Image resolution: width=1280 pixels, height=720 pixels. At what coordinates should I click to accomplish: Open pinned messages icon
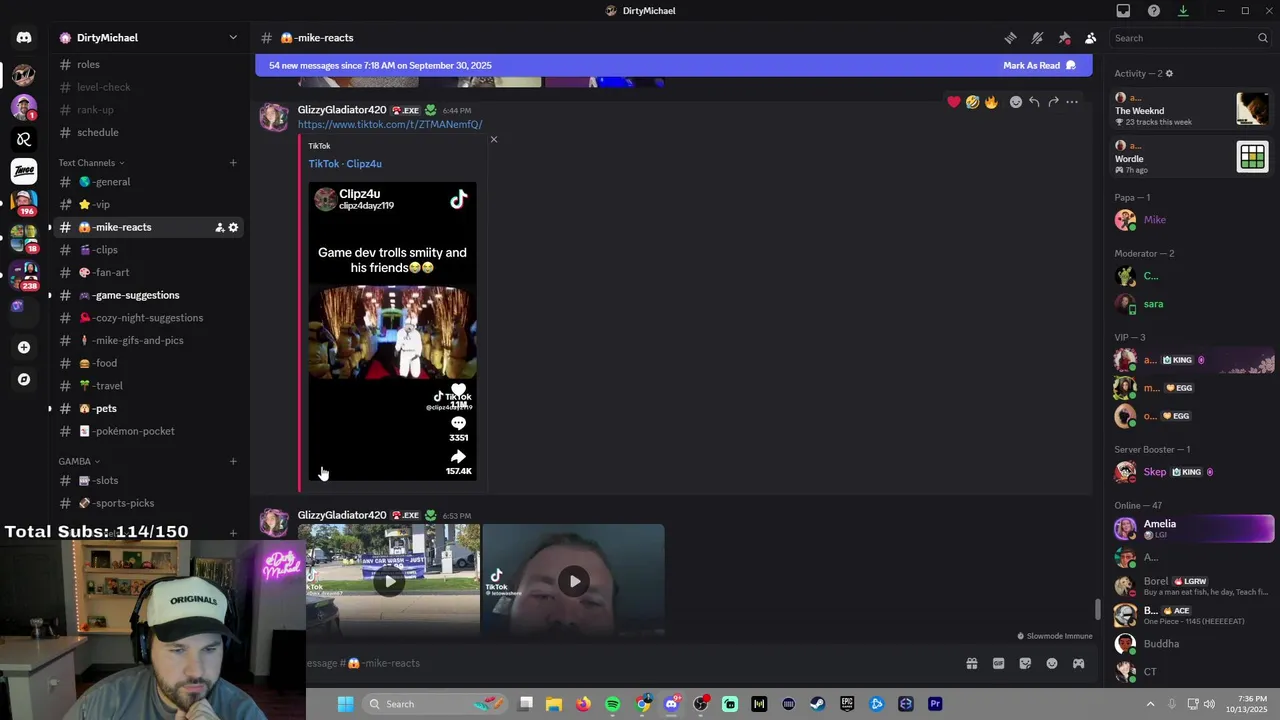coord(1064,38)
